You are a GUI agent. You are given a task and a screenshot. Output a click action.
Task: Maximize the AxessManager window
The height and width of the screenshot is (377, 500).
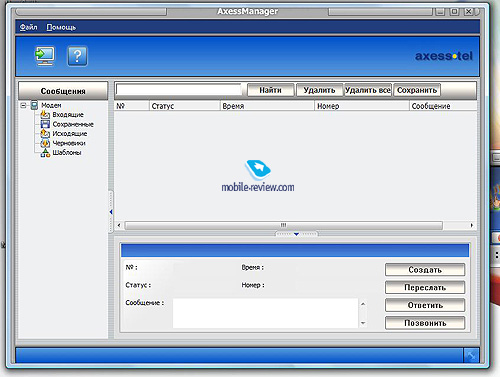pos(454,11)
